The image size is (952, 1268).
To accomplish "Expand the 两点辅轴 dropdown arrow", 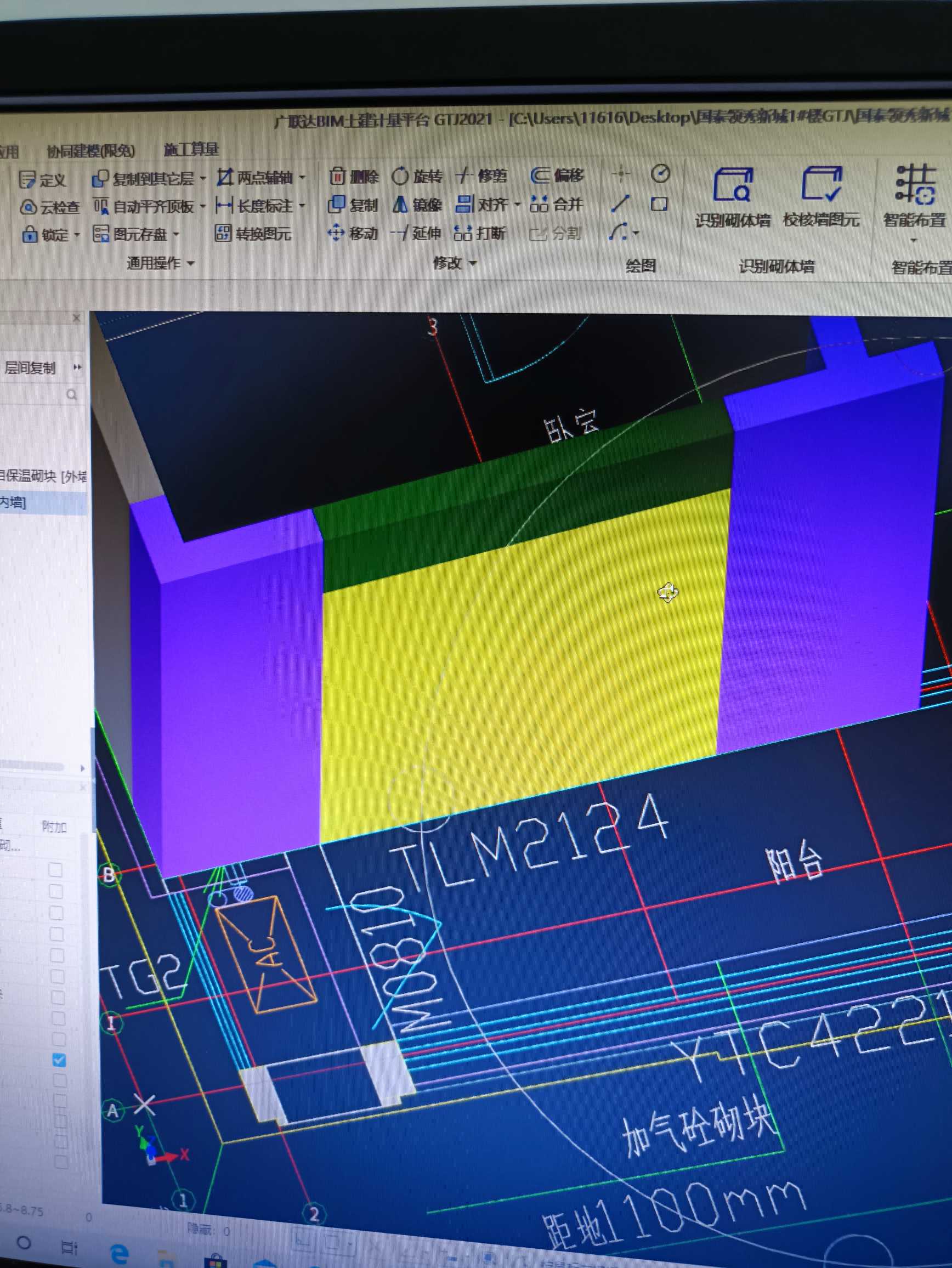I will coord(302,177).
